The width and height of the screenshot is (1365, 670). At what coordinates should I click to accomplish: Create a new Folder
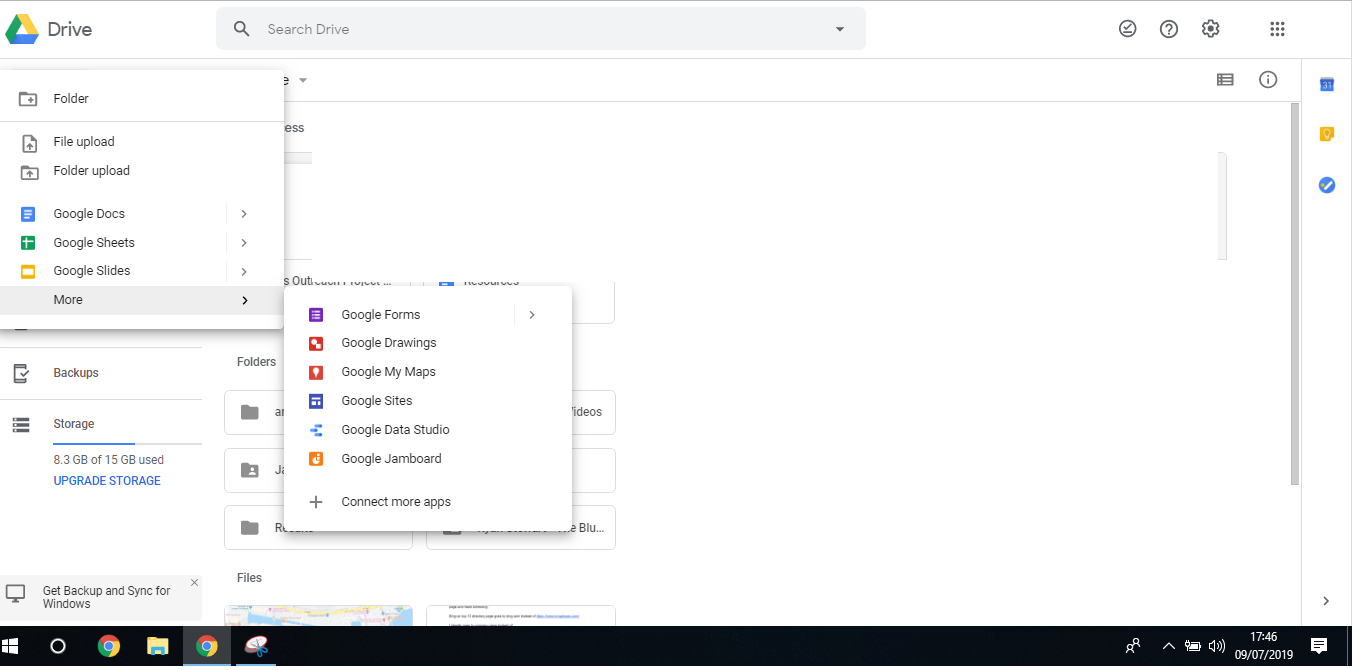pyautogui.click(x=141, y=99)
